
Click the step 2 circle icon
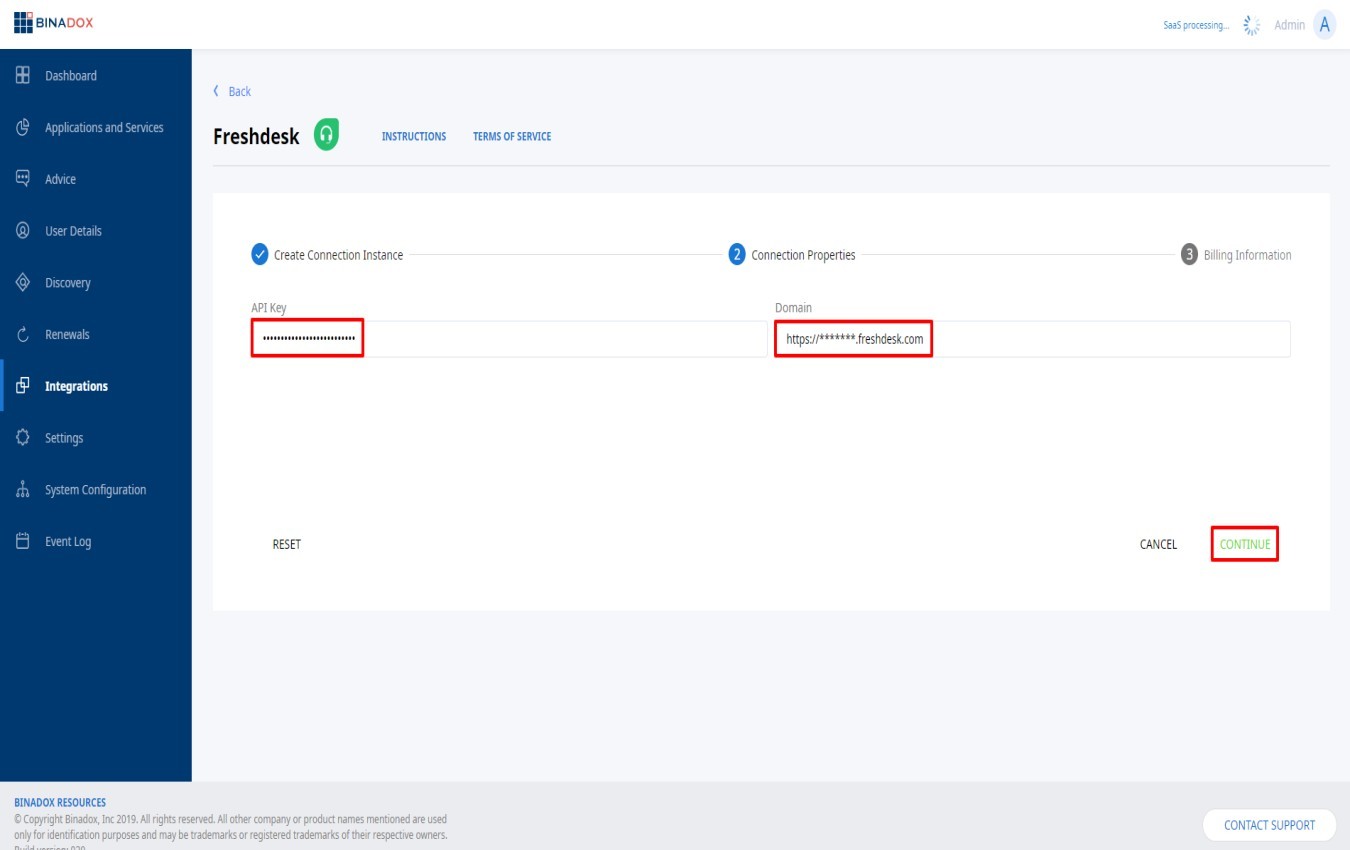[x=737, y=255]
